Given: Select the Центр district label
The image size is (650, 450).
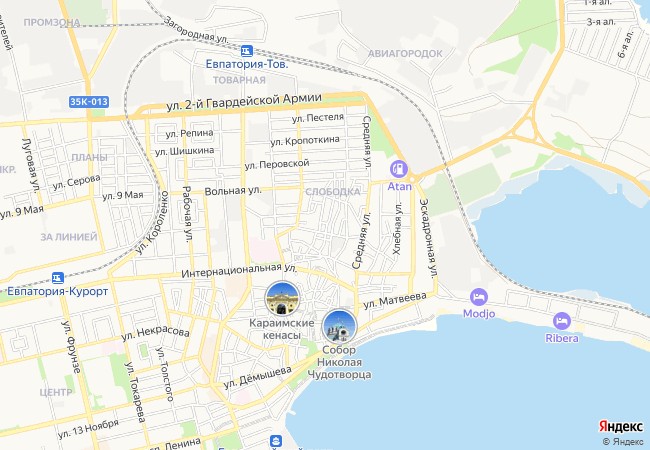Looking at the screenshot, I should [56, 392].
